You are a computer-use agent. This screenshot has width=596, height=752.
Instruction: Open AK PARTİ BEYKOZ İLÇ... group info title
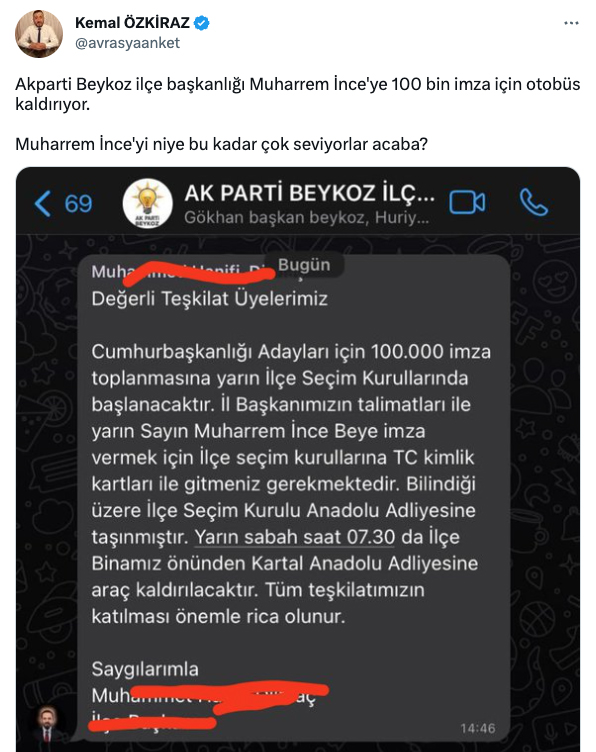coord(309,193)
